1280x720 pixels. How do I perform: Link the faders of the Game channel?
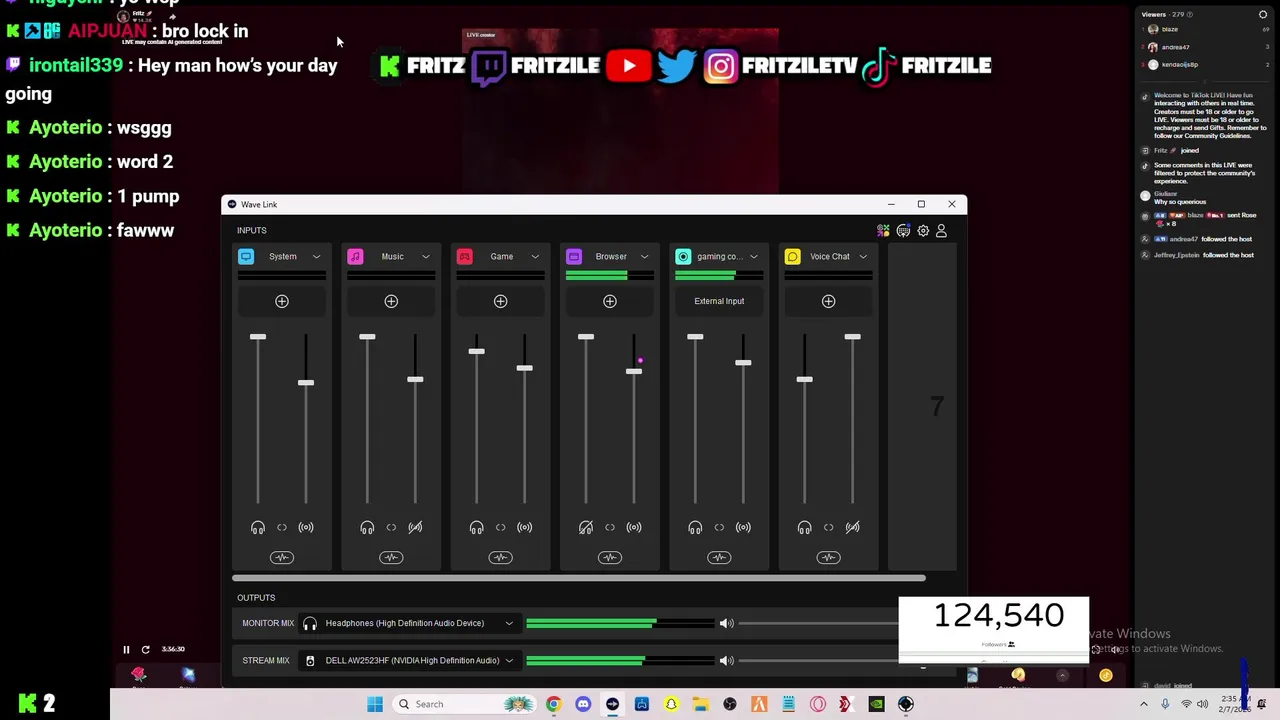click(x=500, y=527)
